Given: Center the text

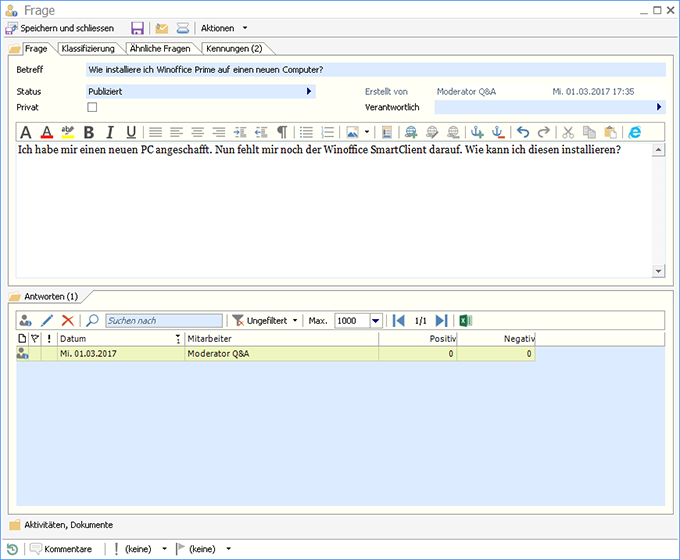Looking at the screenshot, I should click(x=197, y=132).
